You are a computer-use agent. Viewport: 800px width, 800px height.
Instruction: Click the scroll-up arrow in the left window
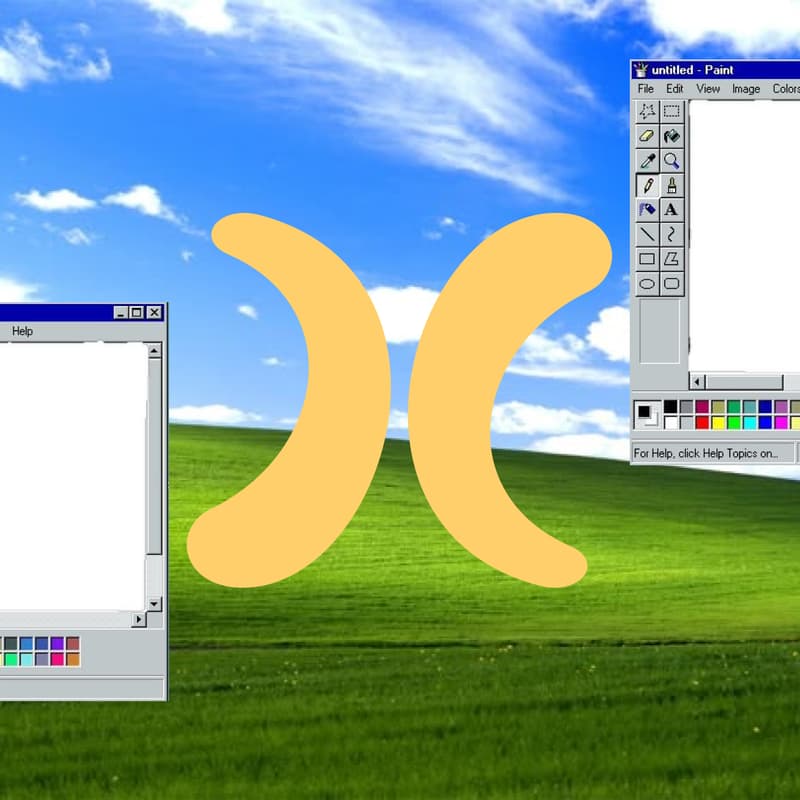(x=154, y=351)
